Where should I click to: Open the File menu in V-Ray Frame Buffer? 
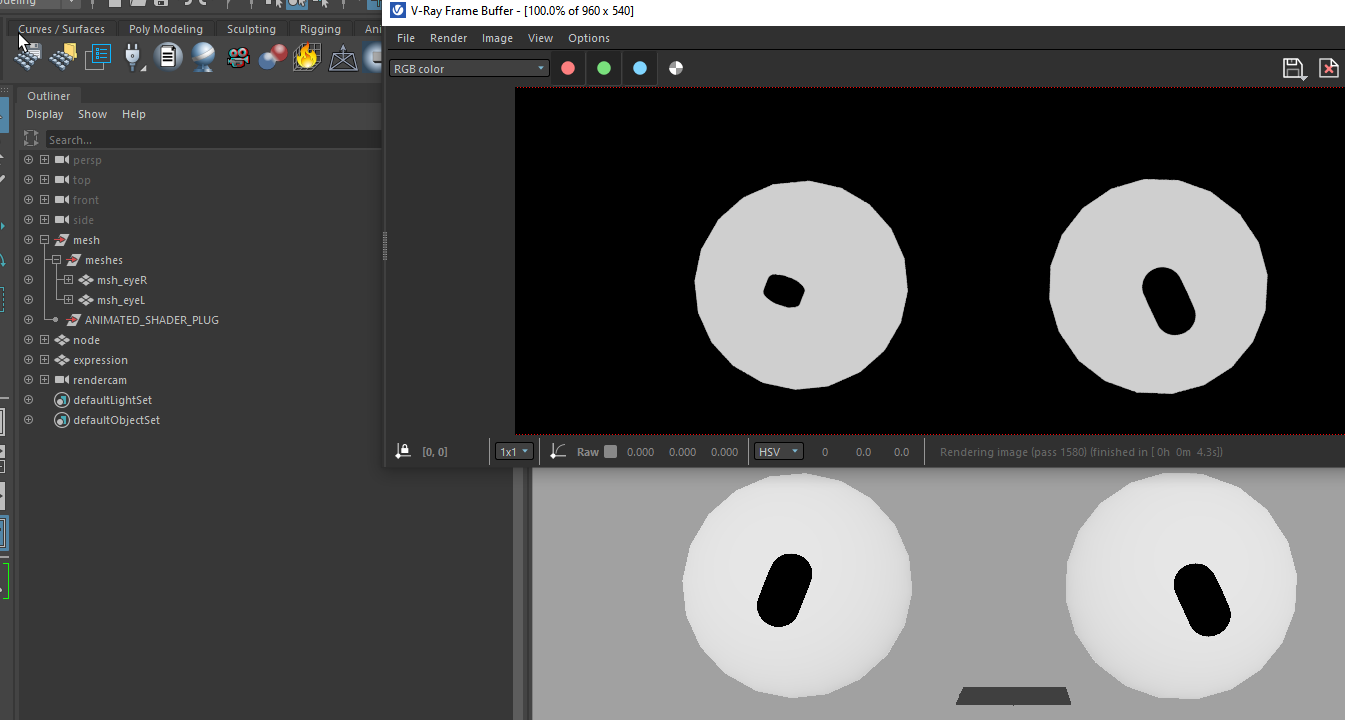coord(406,38)
